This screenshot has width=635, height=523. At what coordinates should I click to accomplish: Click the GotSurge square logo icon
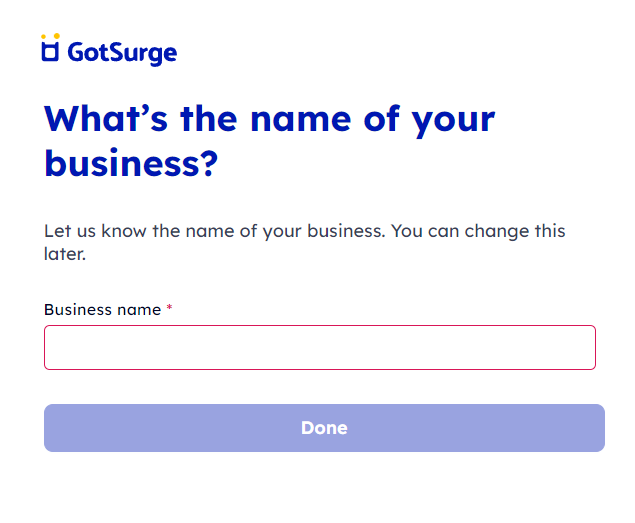[x=50, y=51]
